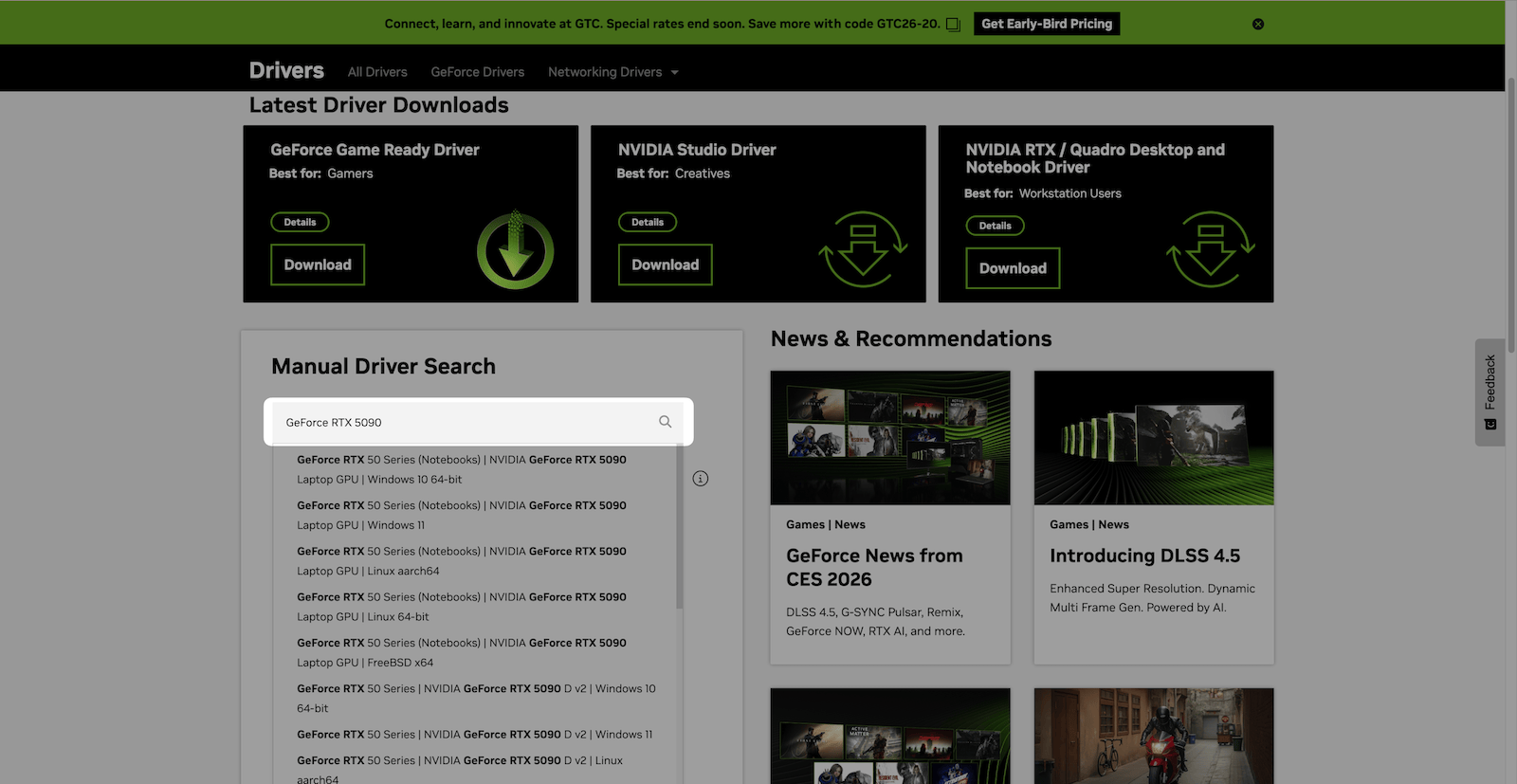Viewport: 1517px width, 784px height.
Task: Download the NVIDIA Studio Driver
Action: tap(666, 264)
